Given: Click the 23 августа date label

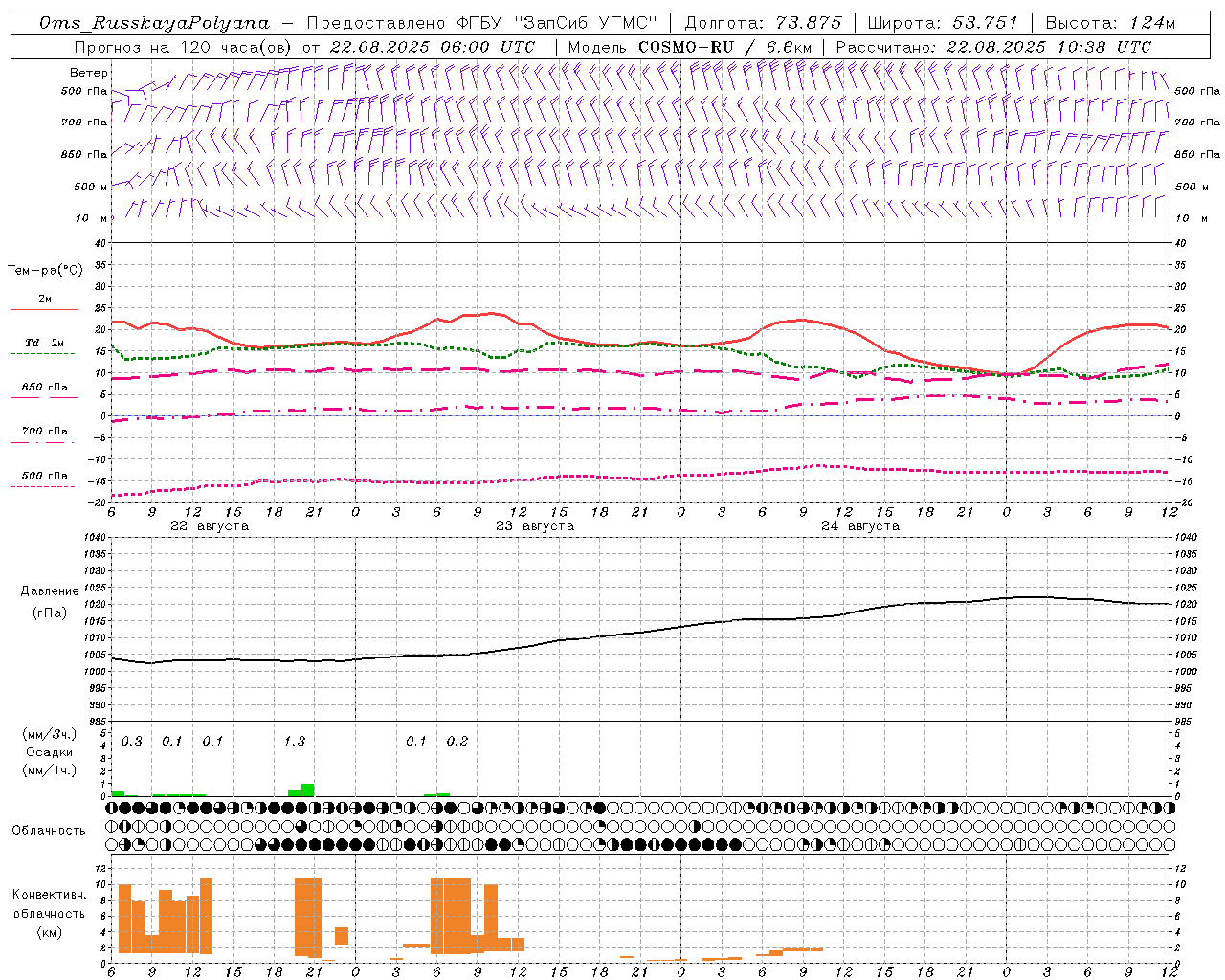Looking at the screenshot, I should 535,526.
